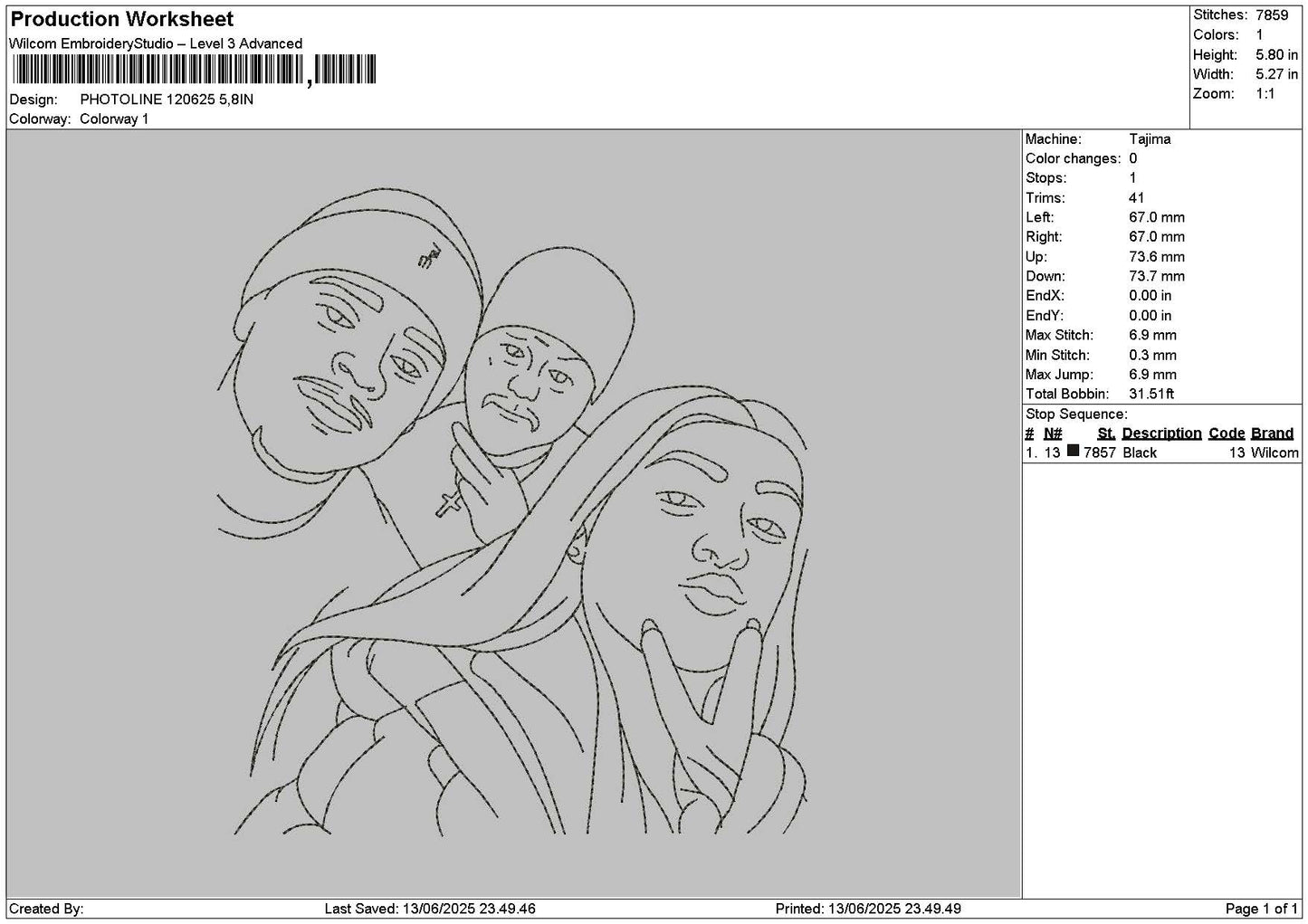Click the 'EndX:' label
The height and width of the screenshot is (924, 1308).
pyautogui.click(x=1045, y=296)
